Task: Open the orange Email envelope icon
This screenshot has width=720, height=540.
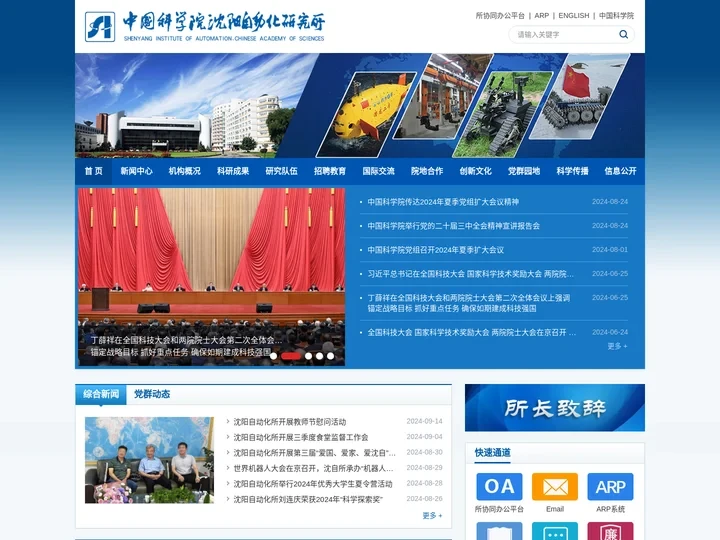Action: 555,487
